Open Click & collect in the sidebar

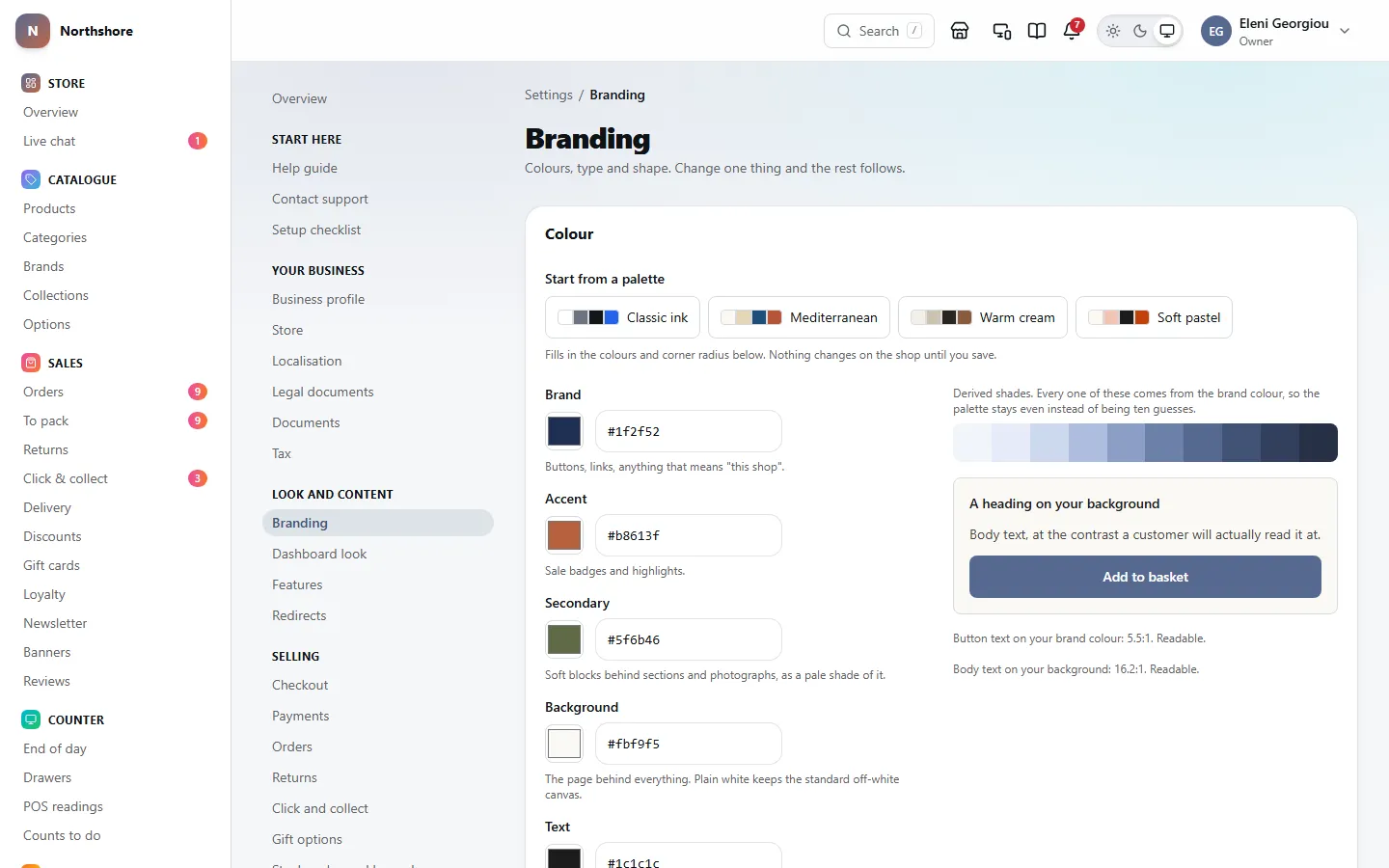pyautogui.click(x=115, y=478)
